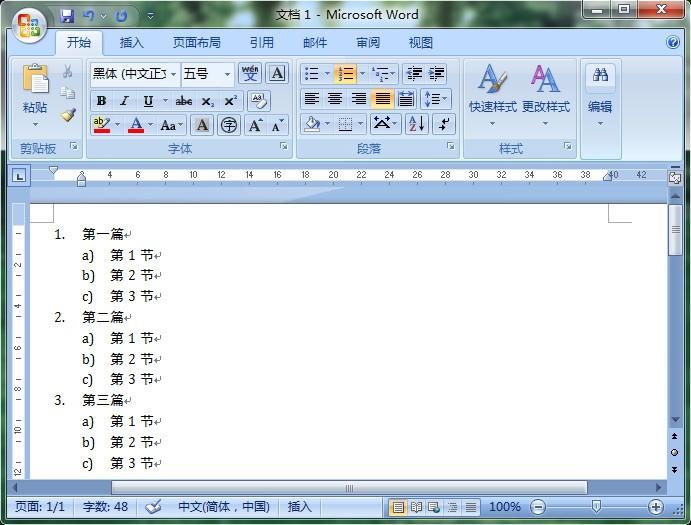The width and height of the screenshot is (691, 525).
Task: Click the Clear Formatting eraser icon
Action: pyautogui.click(x=258, y=101)
